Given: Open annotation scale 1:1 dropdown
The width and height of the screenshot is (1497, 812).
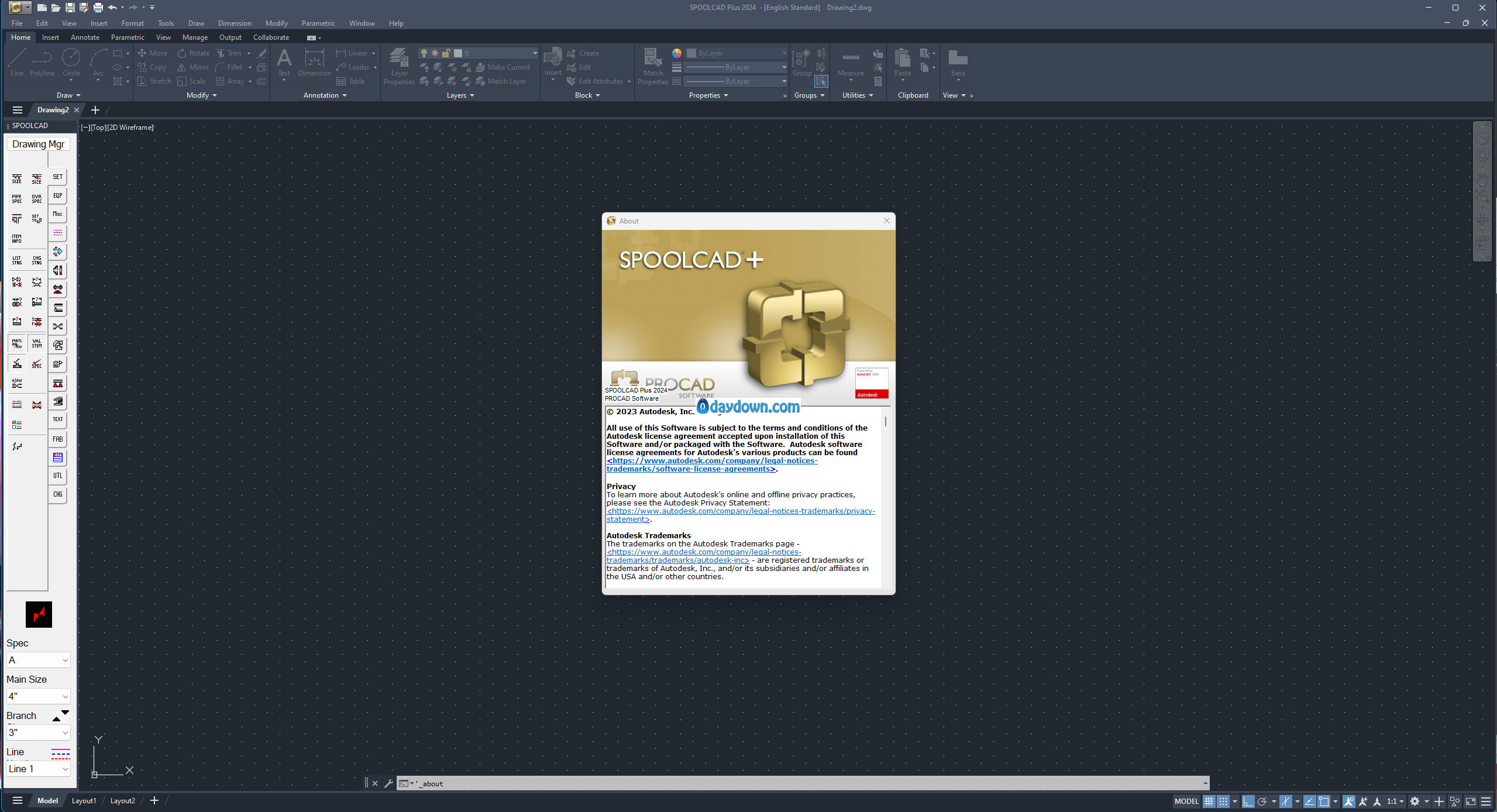Looking at the screenshot, I should (x=1395, y=801).
